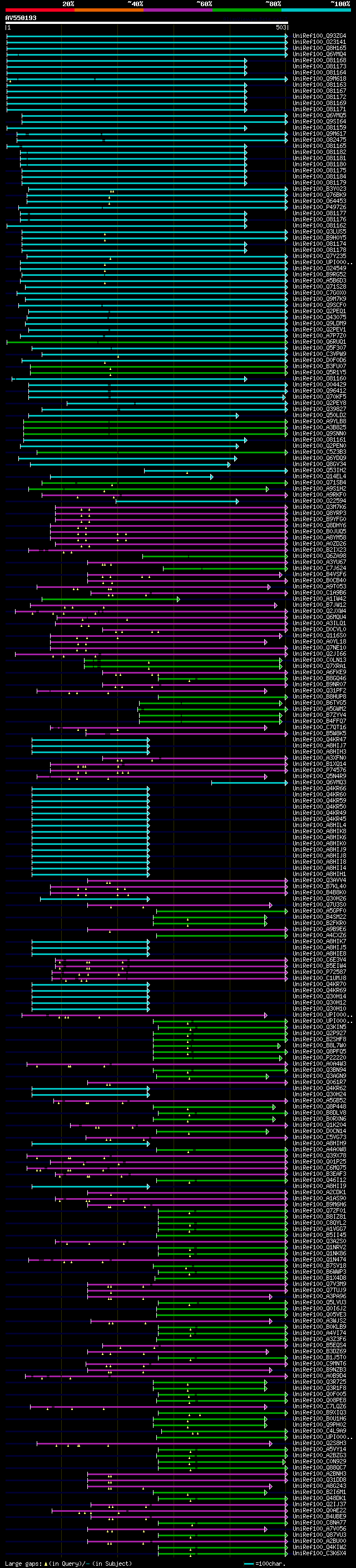Open hit 'UniRef100_A9S1H2'
This screenshot has width=356, height=1568.
[x=319, y=488]
